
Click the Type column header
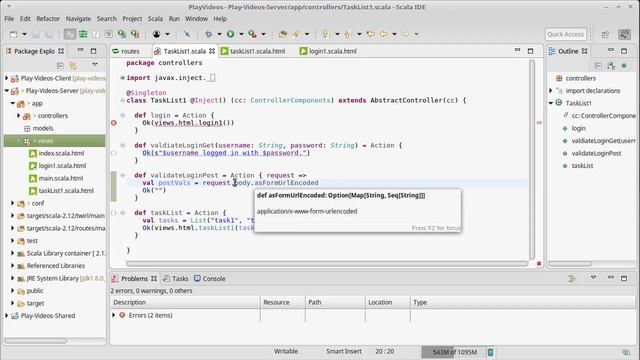point(522,302)
